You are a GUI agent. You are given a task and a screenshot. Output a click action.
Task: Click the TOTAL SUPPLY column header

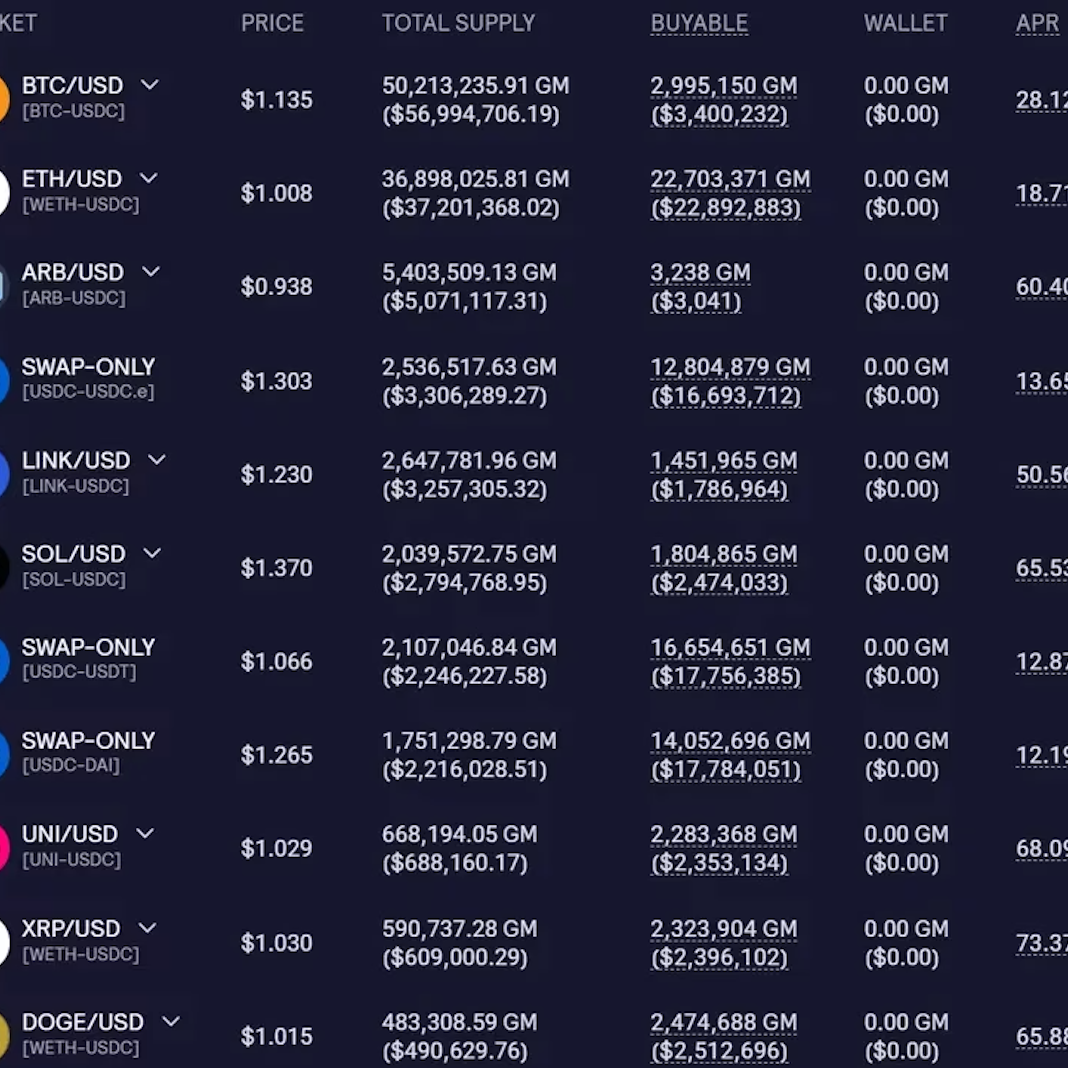coord(458,23)
